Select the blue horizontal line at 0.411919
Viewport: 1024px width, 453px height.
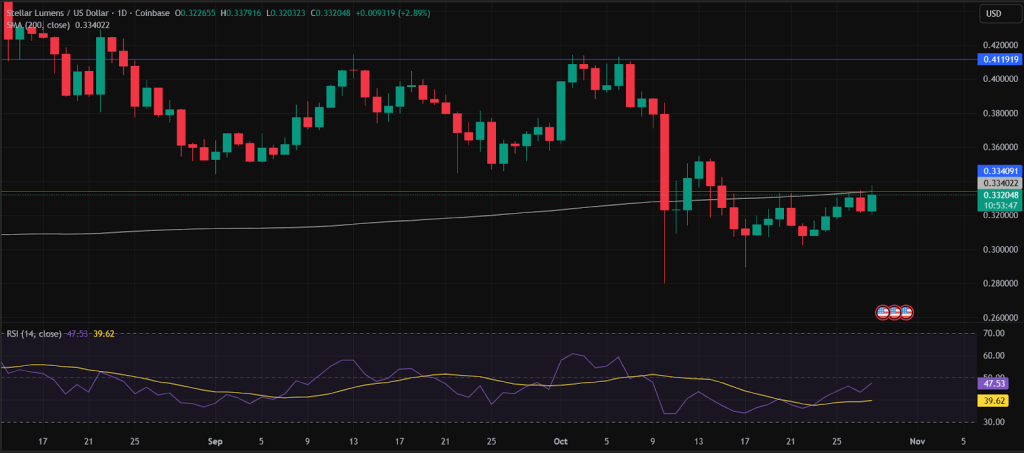(500, 60)
